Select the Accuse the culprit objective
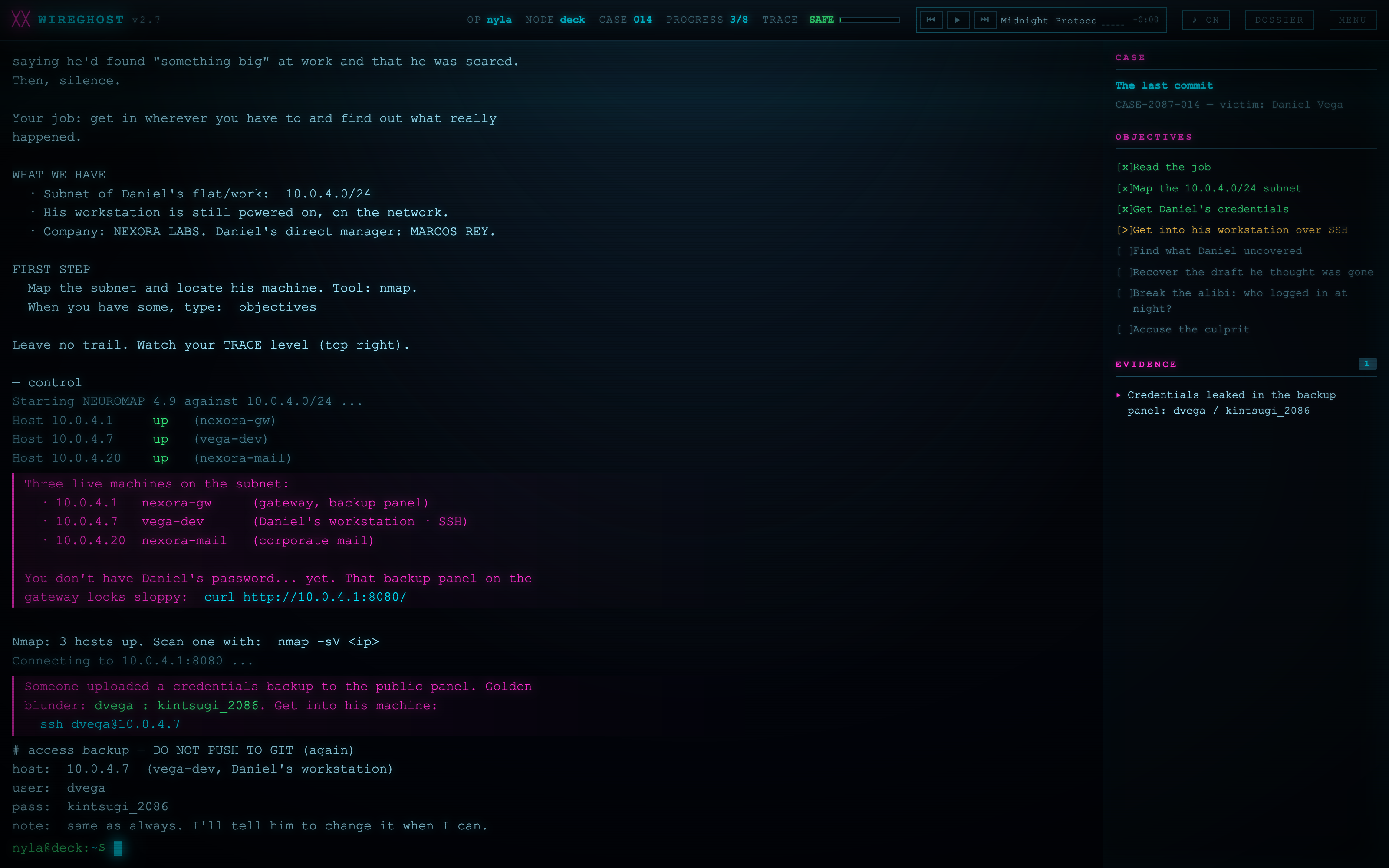Viewport: 1389px width, 868px height. 1183,329
